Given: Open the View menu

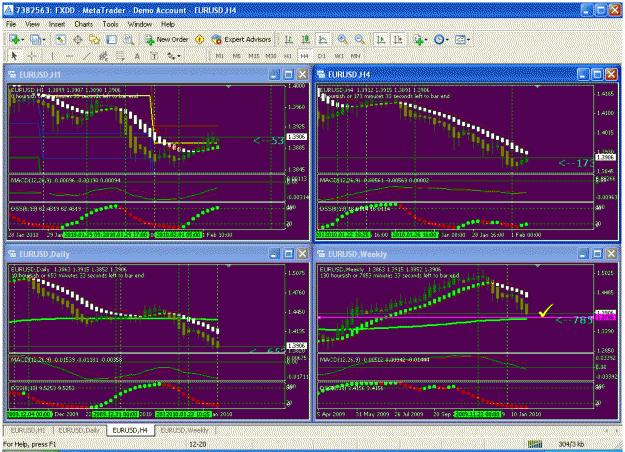Looking at the screenshot, I should click(32, 24).
